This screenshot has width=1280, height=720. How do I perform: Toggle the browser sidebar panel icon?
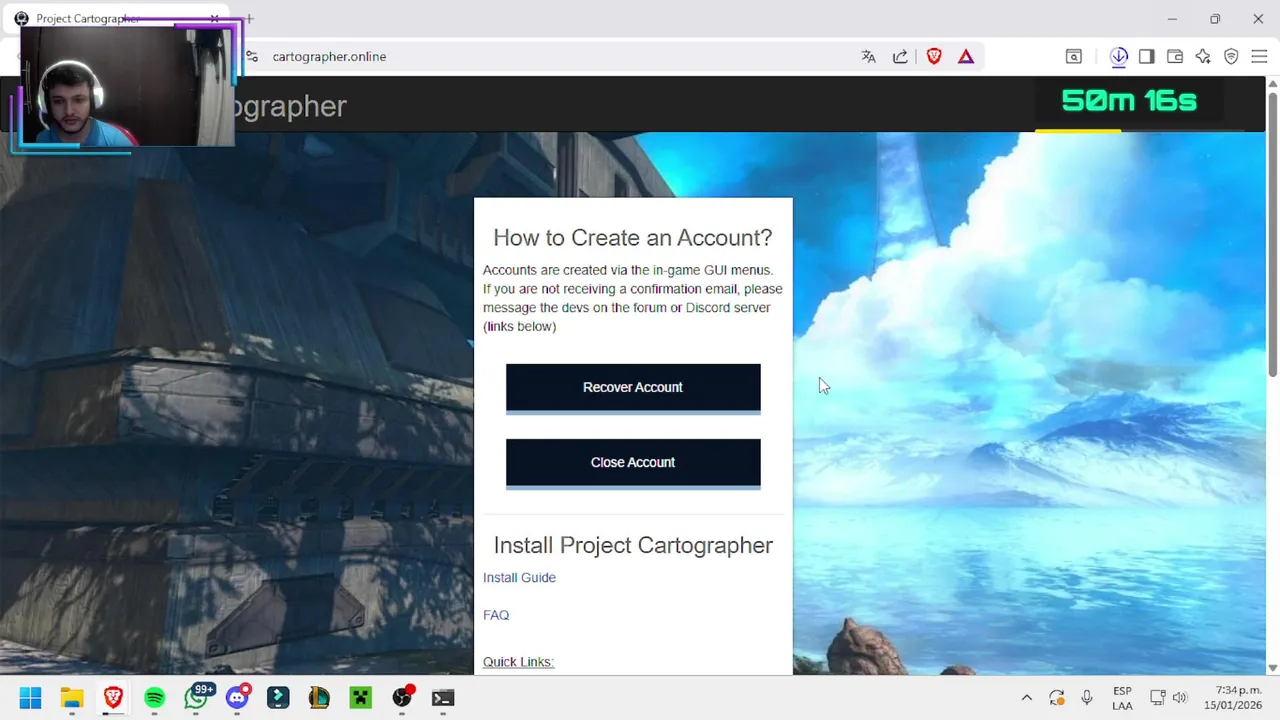click(x=1147, y=57)
